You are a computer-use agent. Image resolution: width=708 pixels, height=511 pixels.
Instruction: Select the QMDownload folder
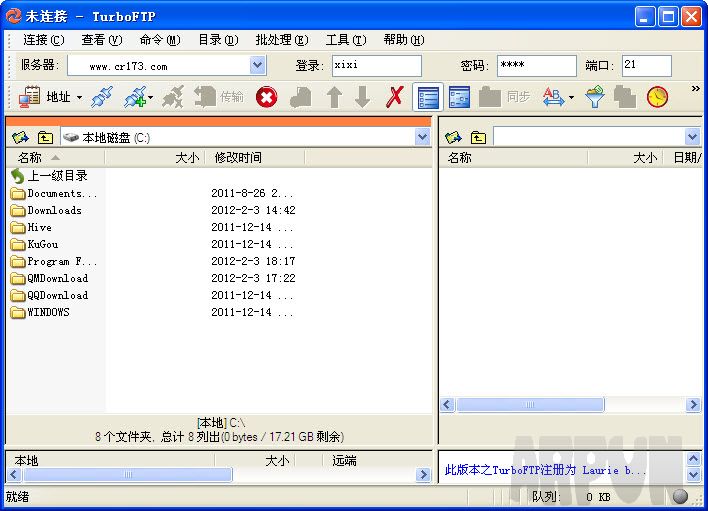pos(49,279)
